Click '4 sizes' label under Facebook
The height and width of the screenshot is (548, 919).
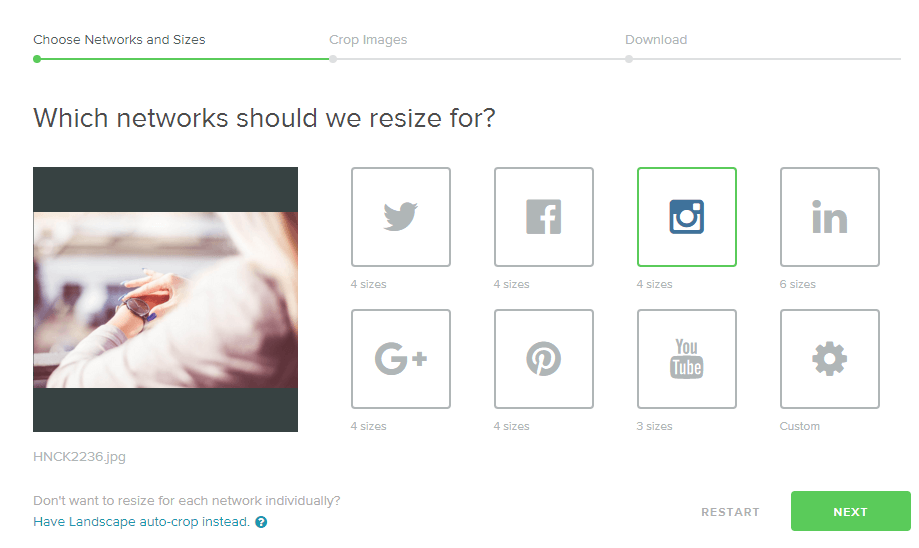click(512, 284)
